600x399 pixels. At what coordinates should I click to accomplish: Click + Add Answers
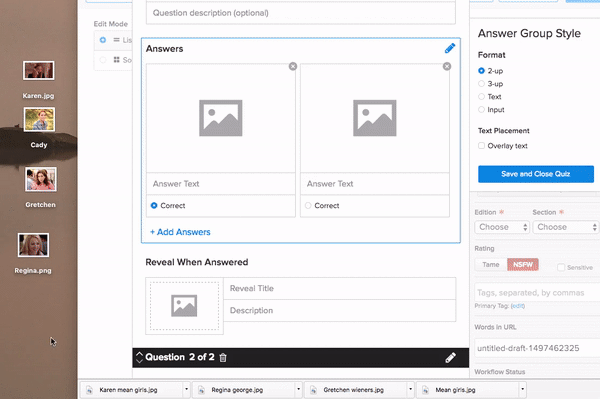(180, 232)
